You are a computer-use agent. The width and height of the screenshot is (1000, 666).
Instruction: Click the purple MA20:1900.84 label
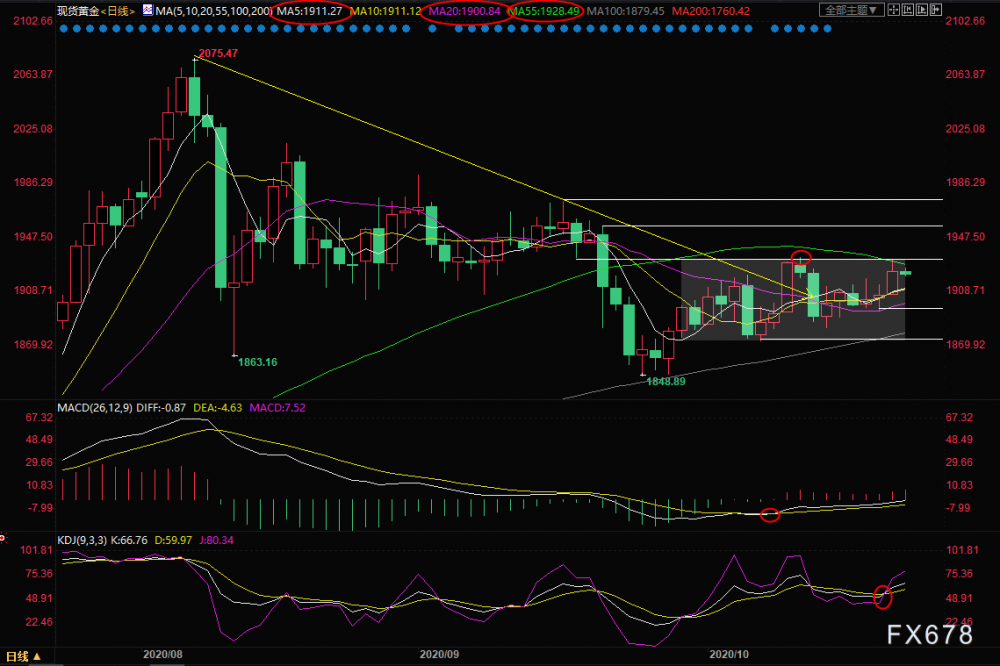click(465, 11)
